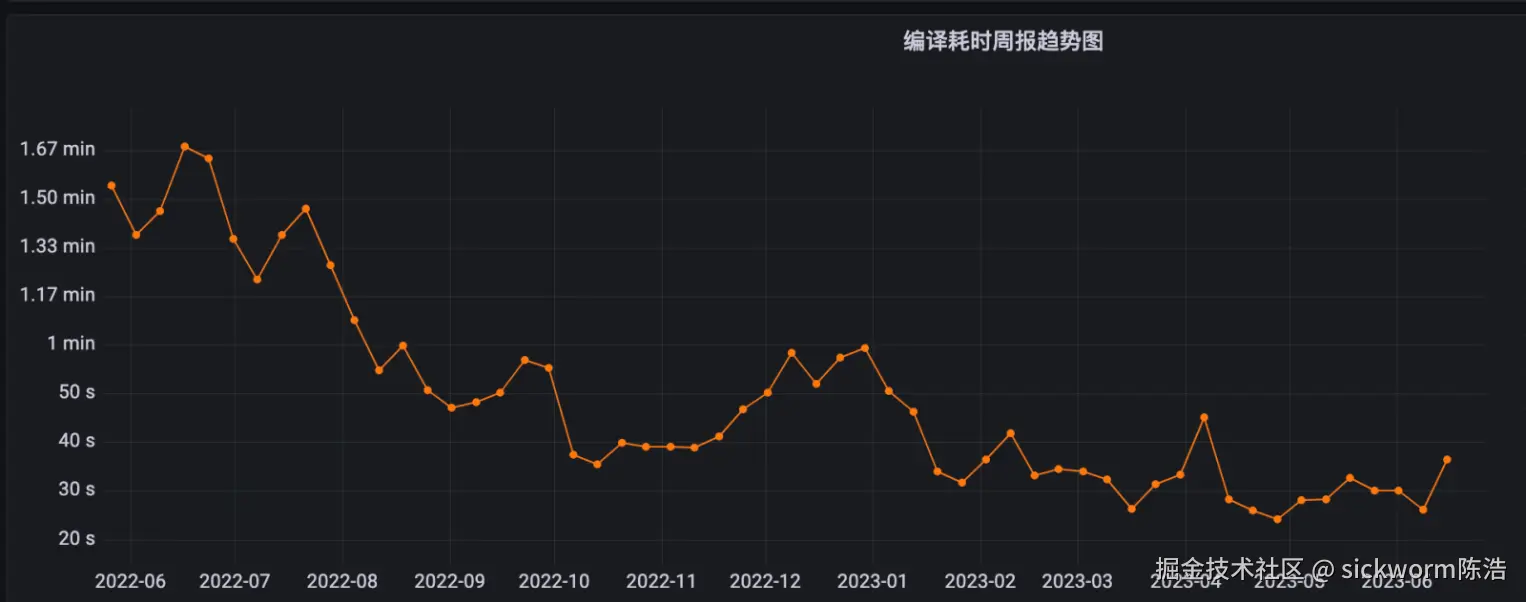
Task: Click the 50 s y-axis label
Action: tap(77, 393)
